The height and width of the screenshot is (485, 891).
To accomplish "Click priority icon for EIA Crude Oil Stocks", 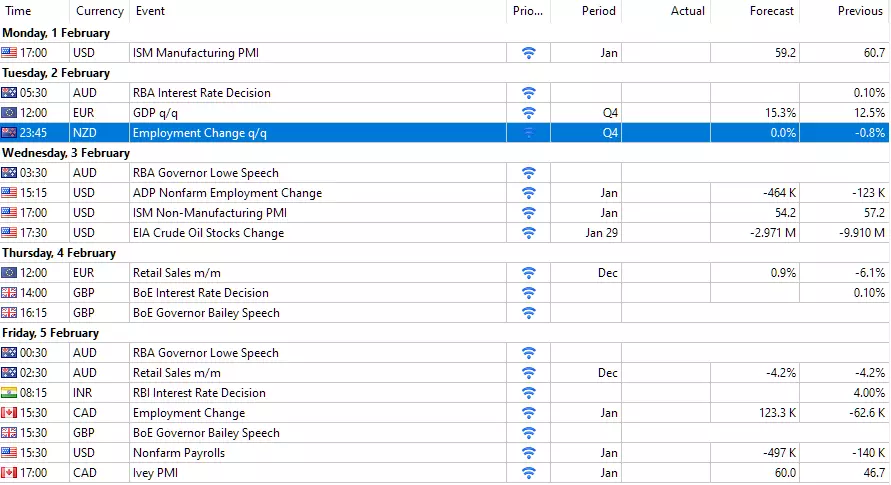I will pos(528,233).
